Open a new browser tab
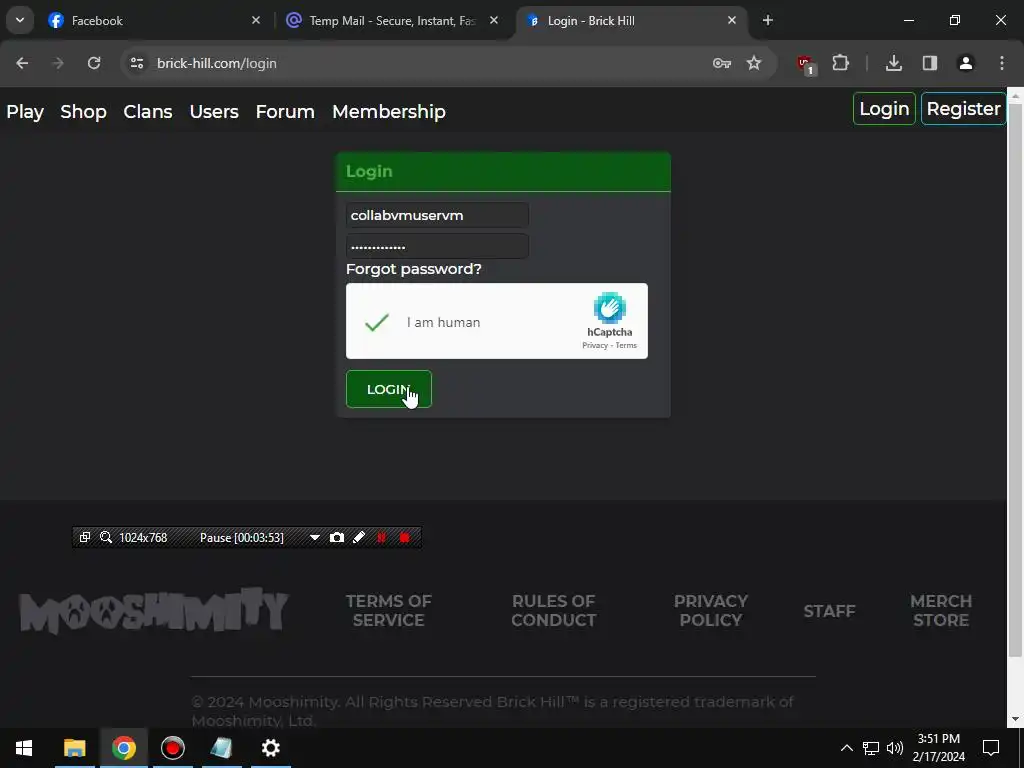This screenshot has height=768, width=1024. click(x=768, y=20)
